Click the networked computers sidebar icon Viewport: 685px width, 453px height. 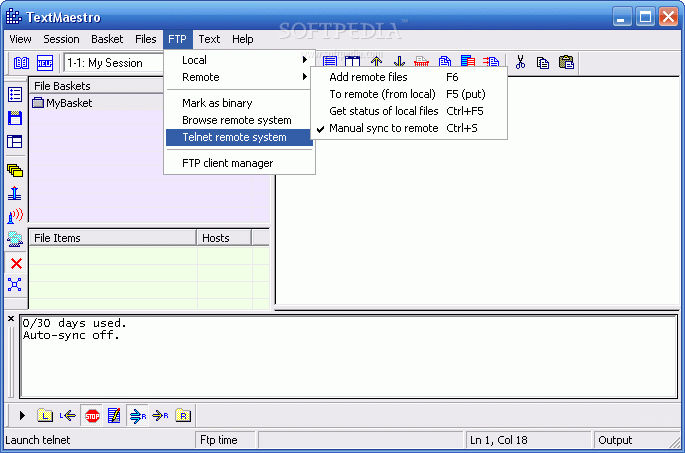coord(15,239)
